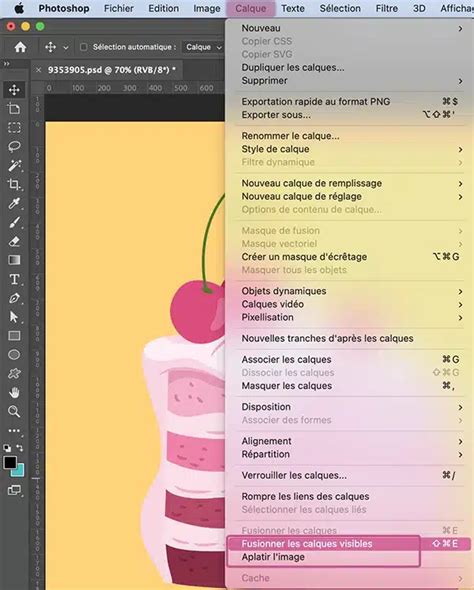Choose Créer un masque d'écrêtage

(x=304, y=257)
